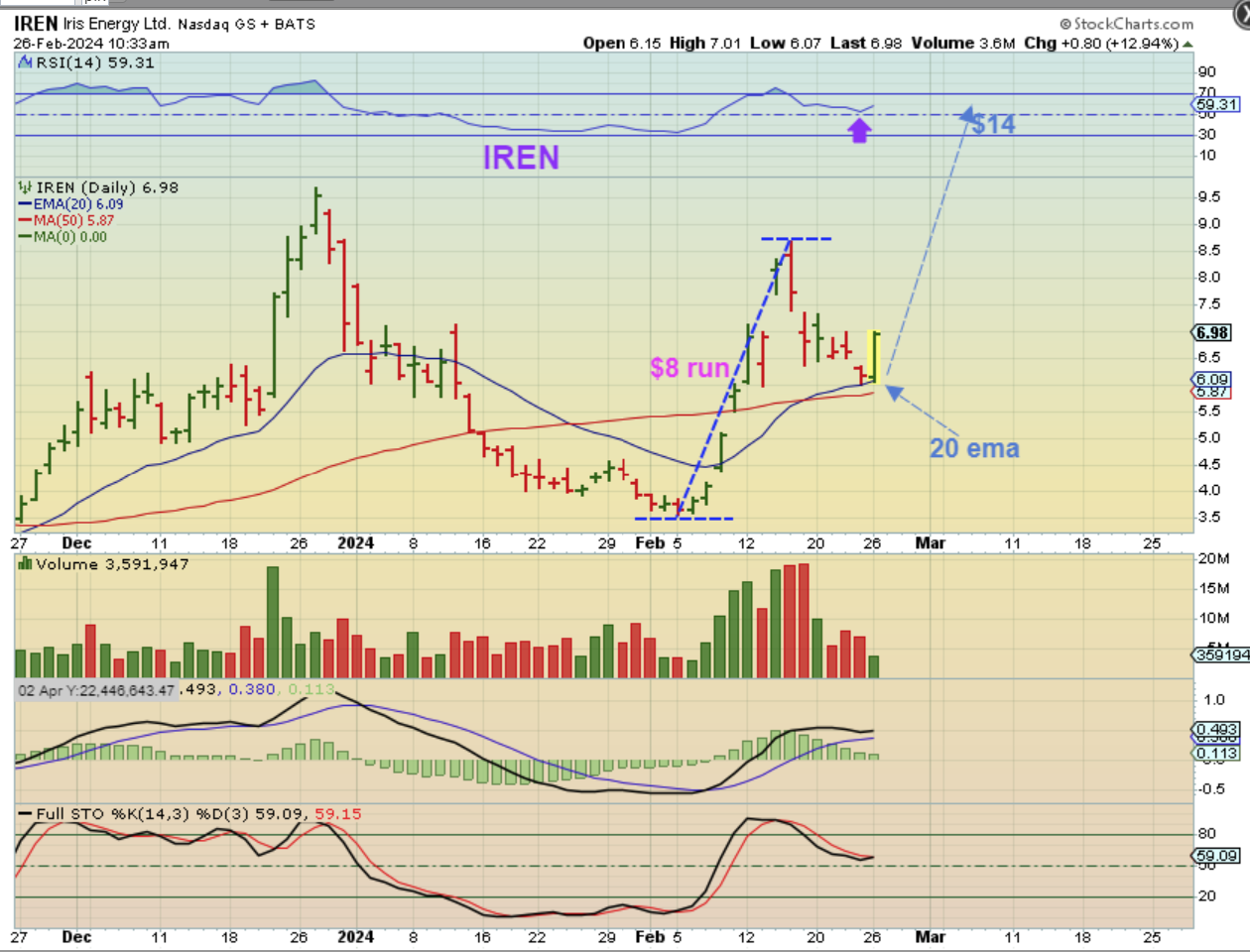The image size is (1250, 952).
Task: Click the 'Chg +0.80 (+12.94%)' value
Action: coord(1101,44)
